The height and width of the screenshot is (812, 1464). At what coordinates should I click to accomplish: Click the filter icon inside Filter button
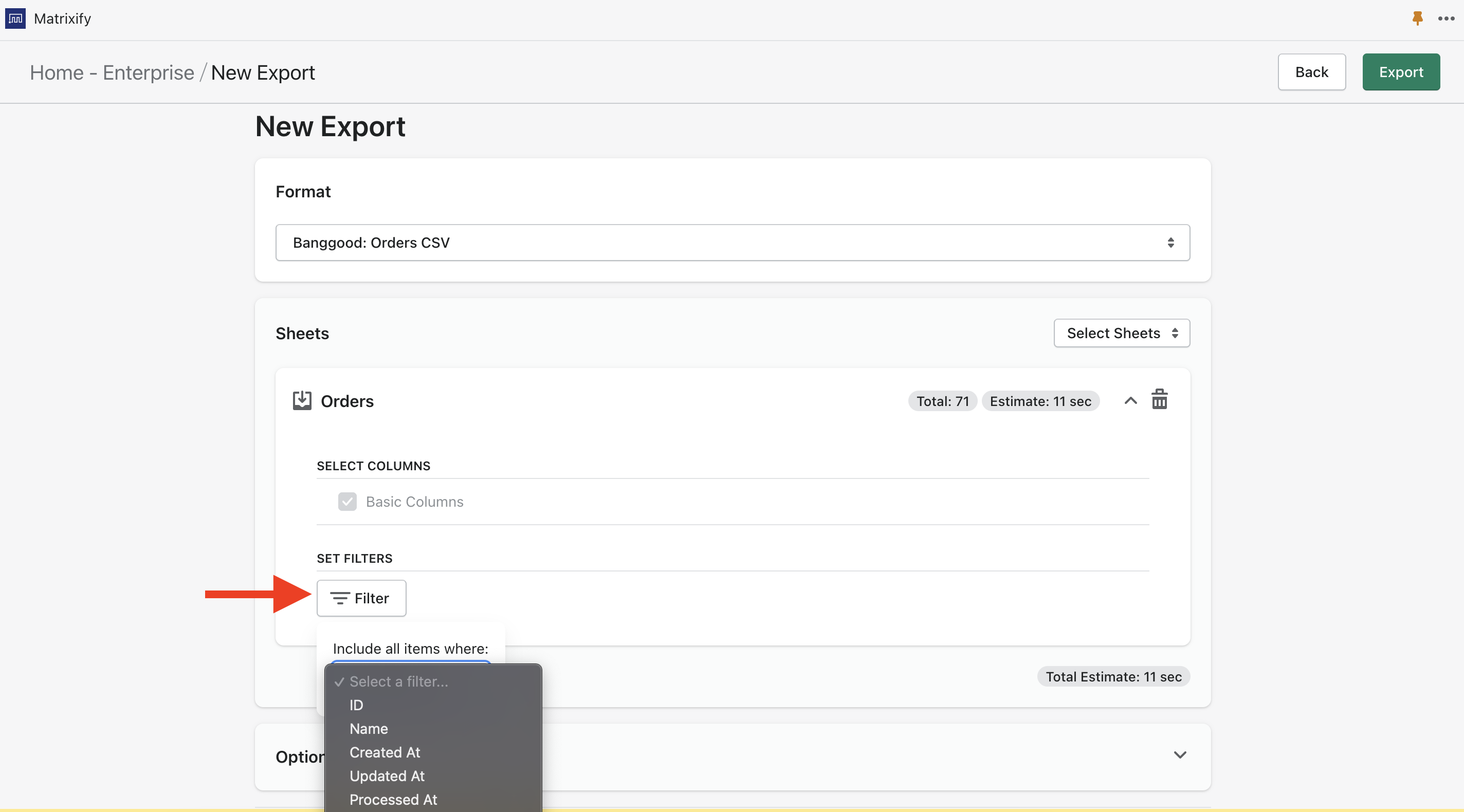(339, 597)
